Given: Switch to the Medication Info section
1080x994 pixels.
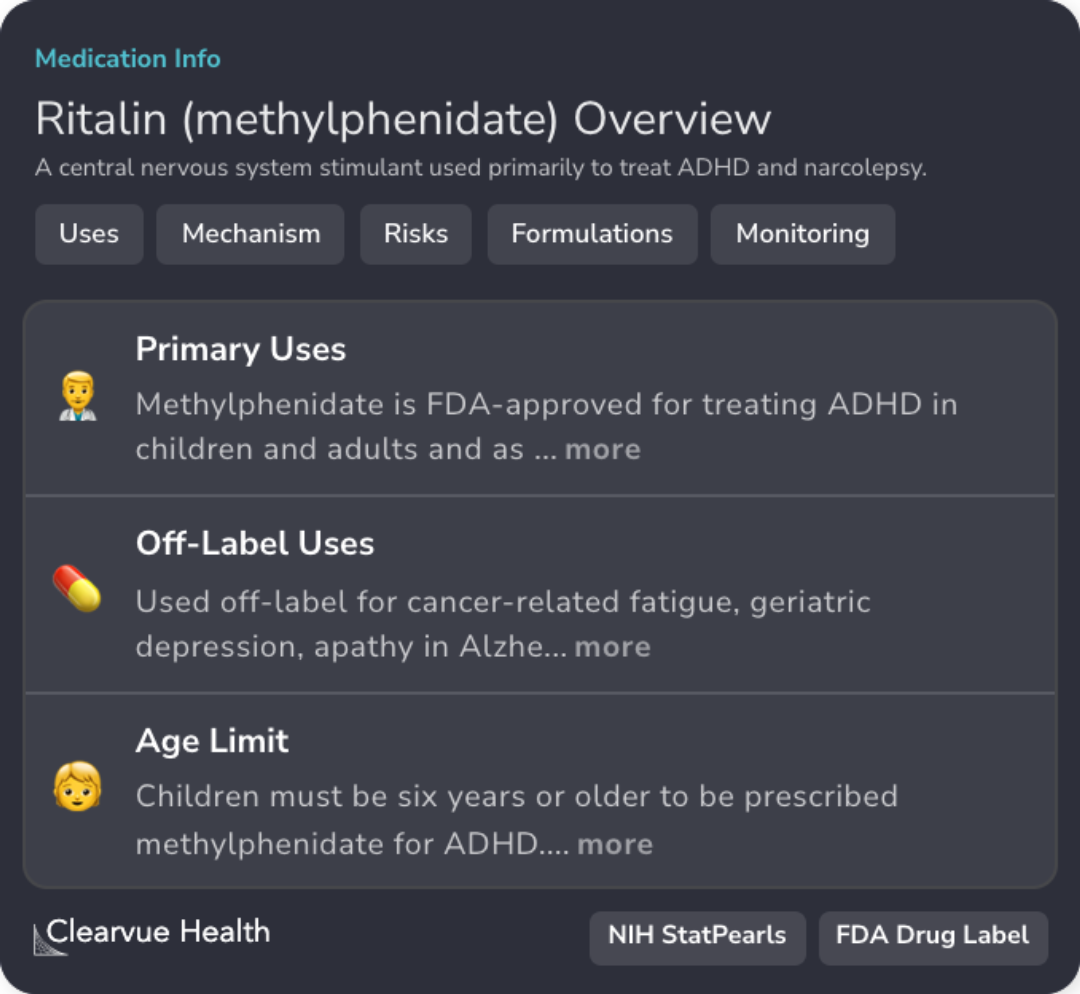Looking at the screenshot, I should [127, 58].
